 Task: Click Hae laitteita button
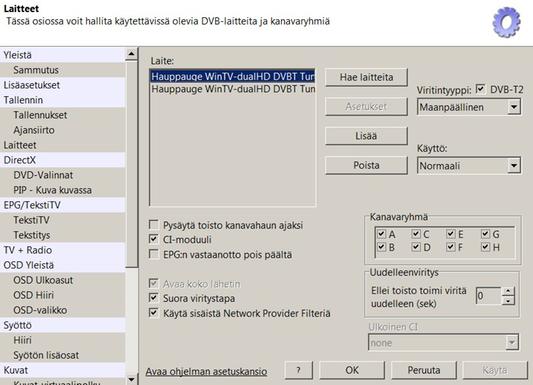coord(366,77)
